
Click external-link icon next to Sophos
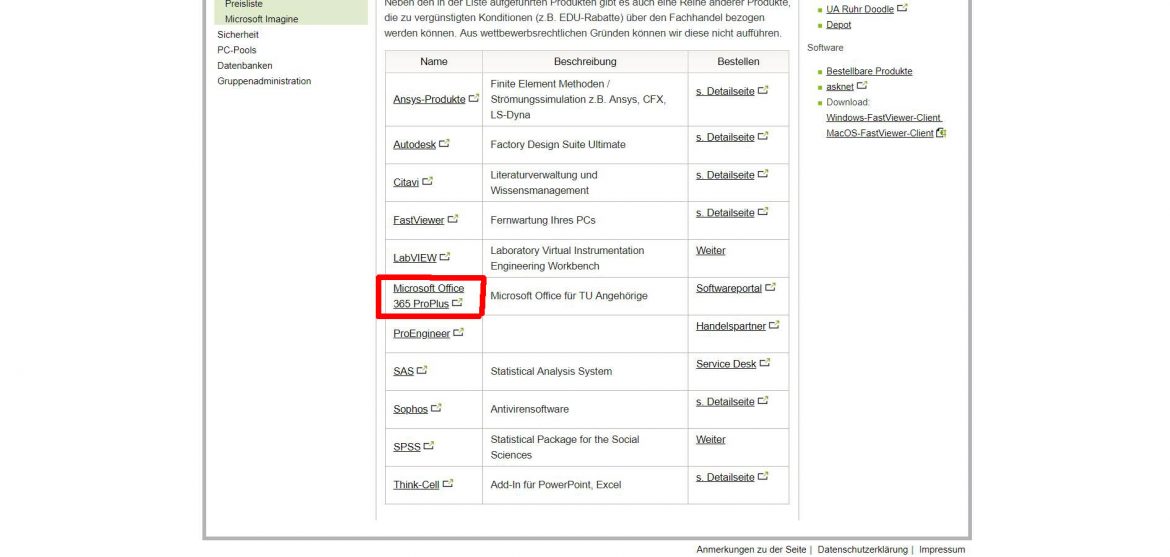pos(437,408)
